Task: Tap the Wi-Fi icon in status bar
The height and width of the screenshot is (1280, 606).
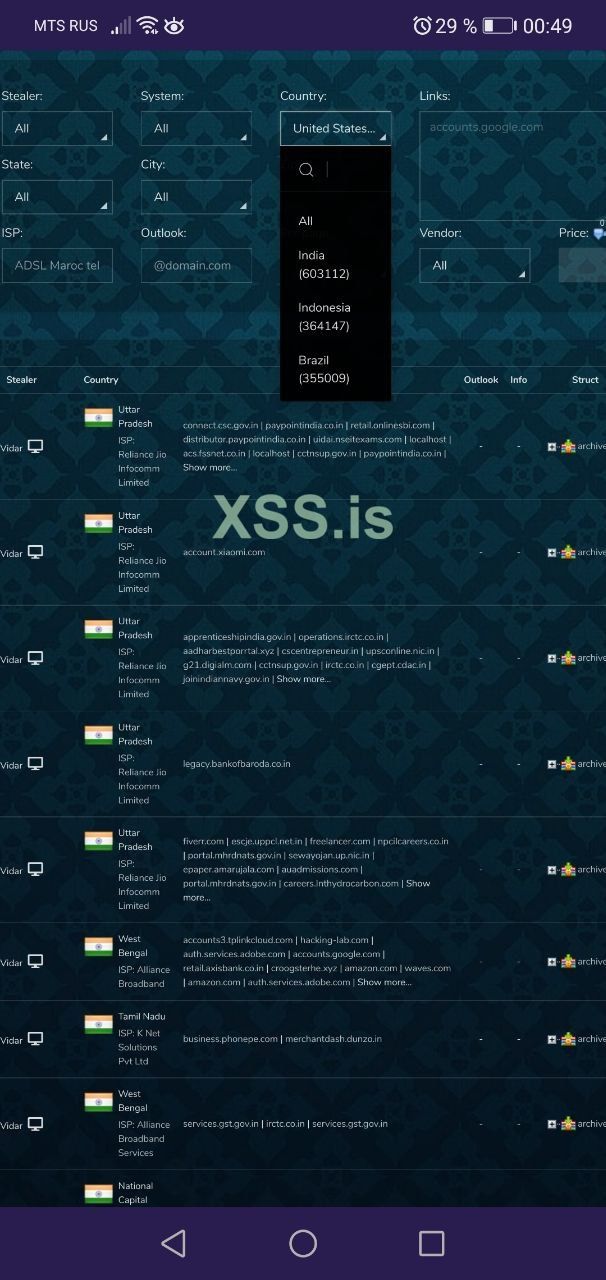Action: 148,25
